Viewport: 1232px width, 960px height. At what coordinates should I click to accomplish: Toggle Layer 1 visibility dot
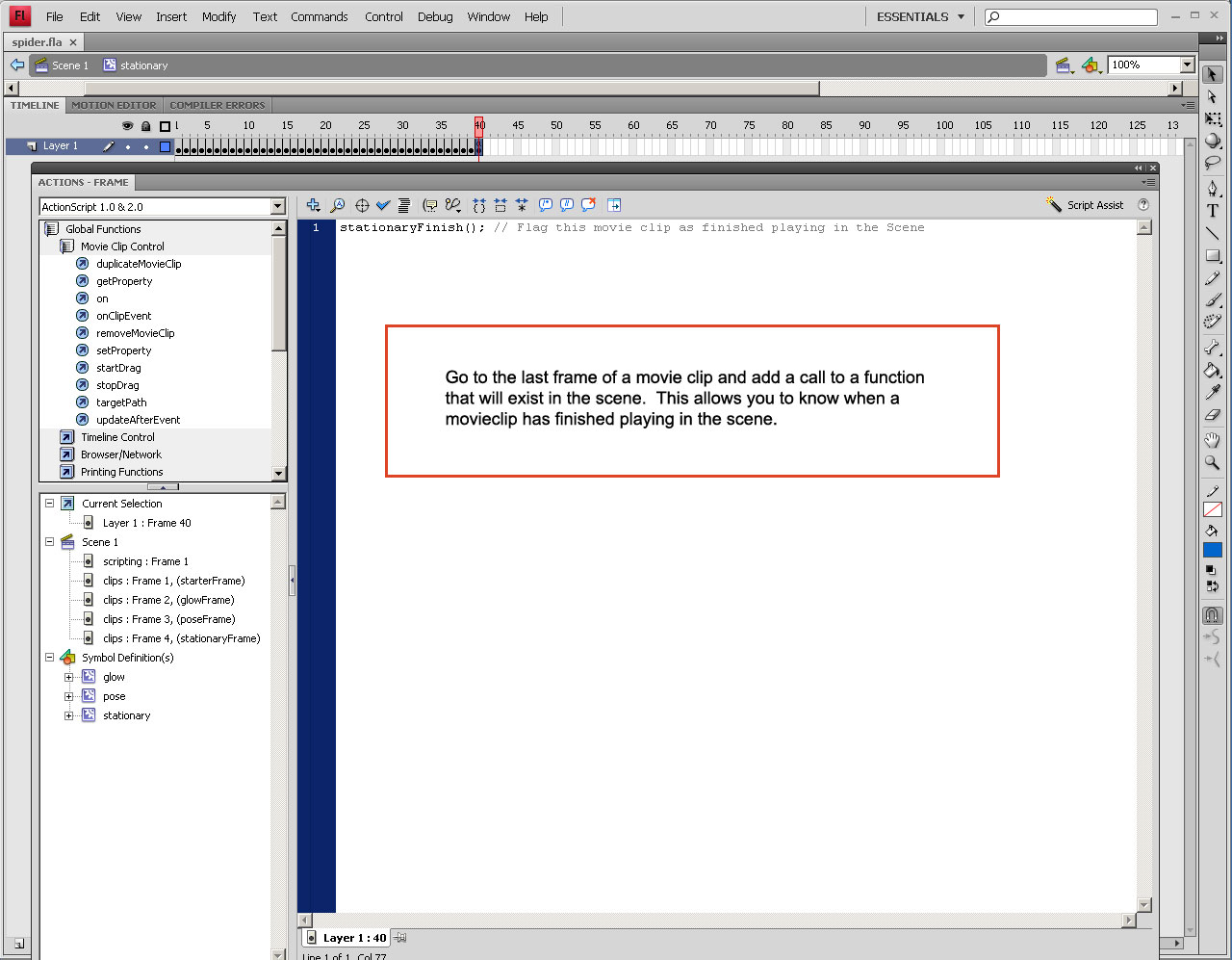(128, 147)
